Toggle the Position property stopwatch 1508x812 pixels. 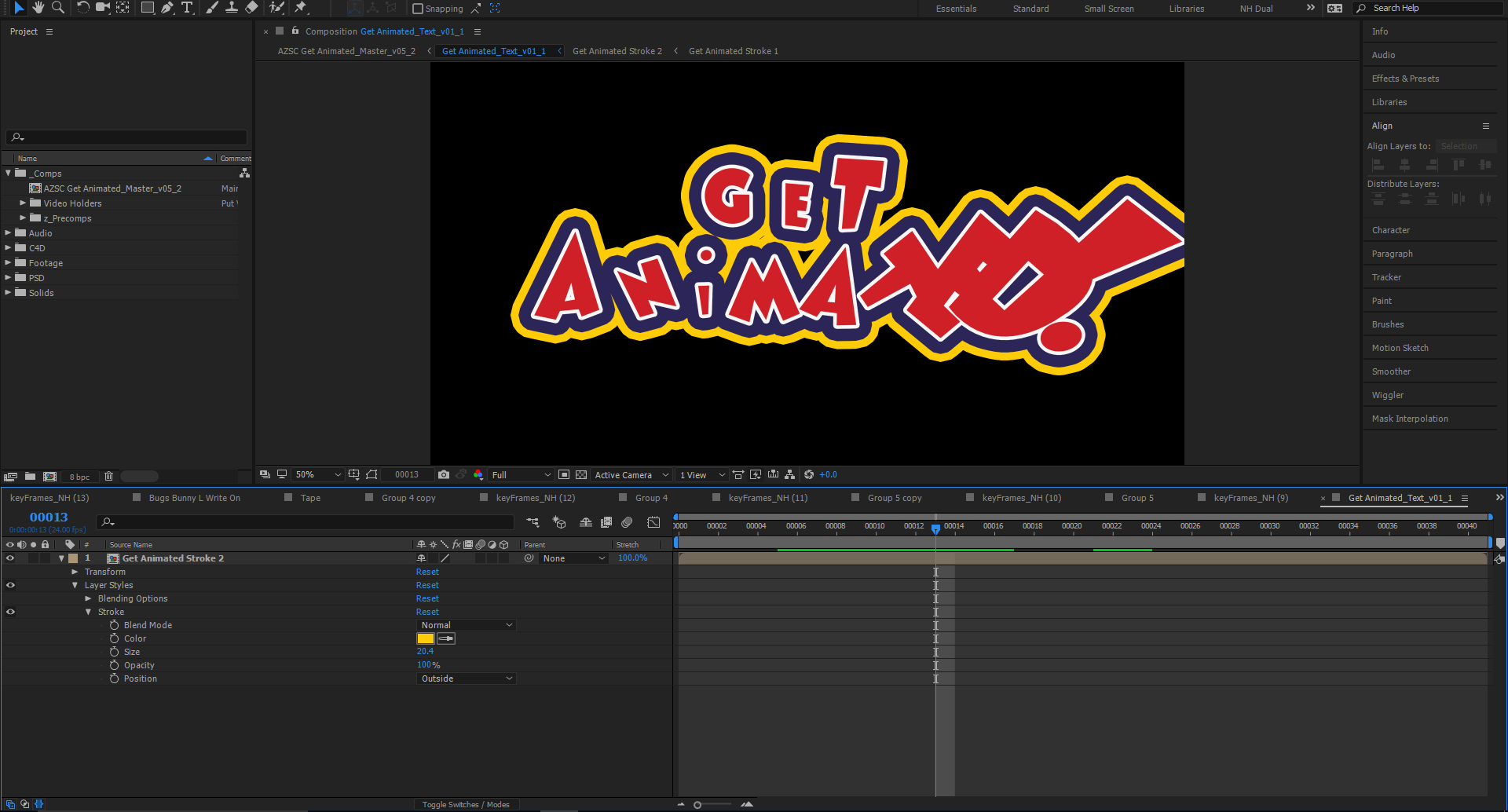tap(114, 678)
